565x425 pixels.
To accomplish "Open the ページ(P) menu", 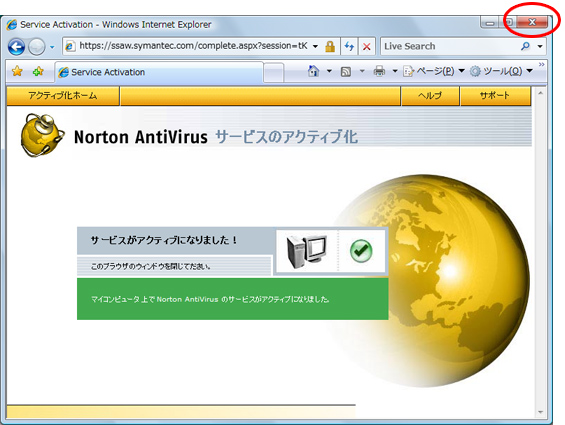I will click(x=433, y=71).
